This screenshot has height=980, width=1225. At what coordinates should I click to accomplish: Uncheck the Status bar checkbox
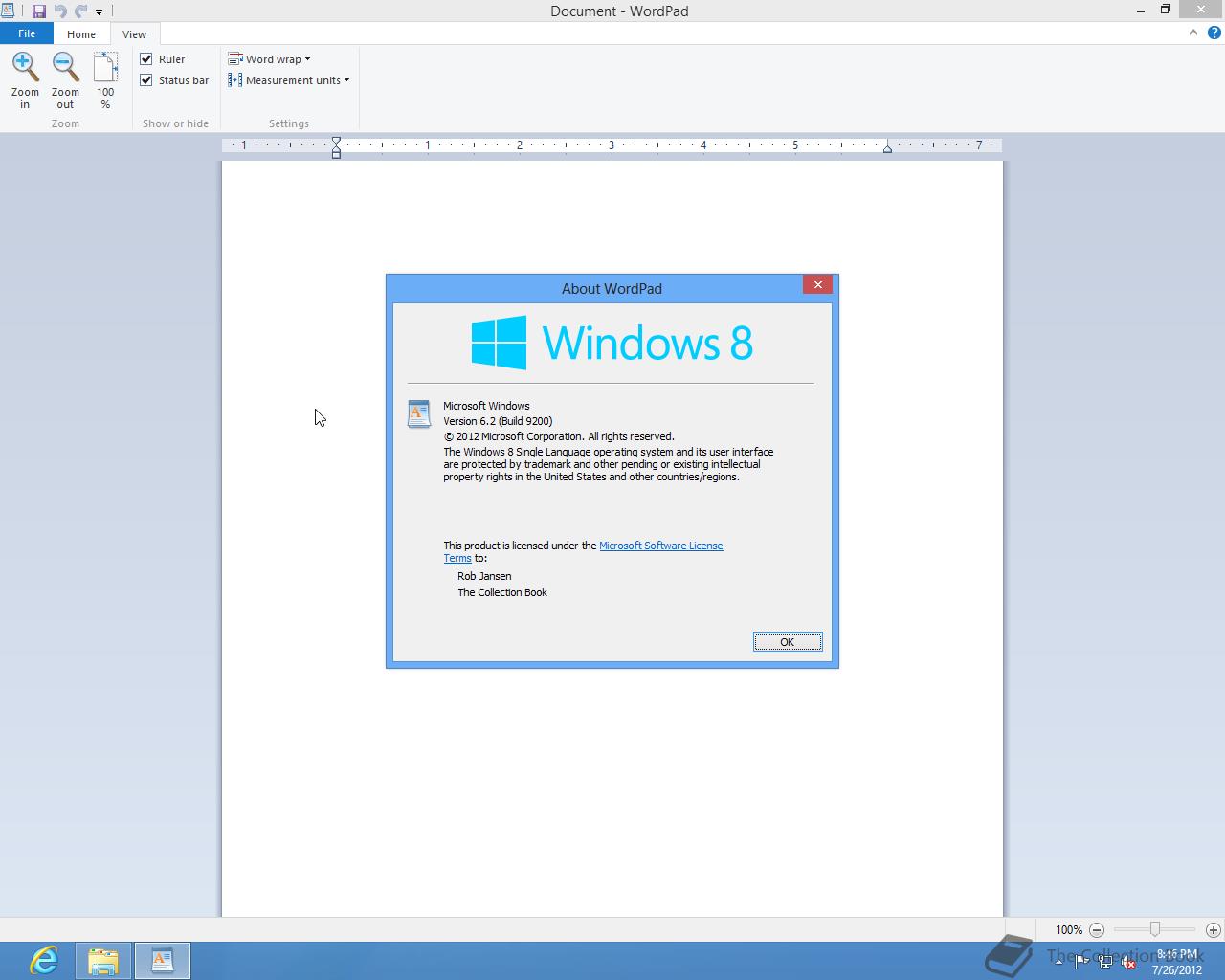[146, 80]
